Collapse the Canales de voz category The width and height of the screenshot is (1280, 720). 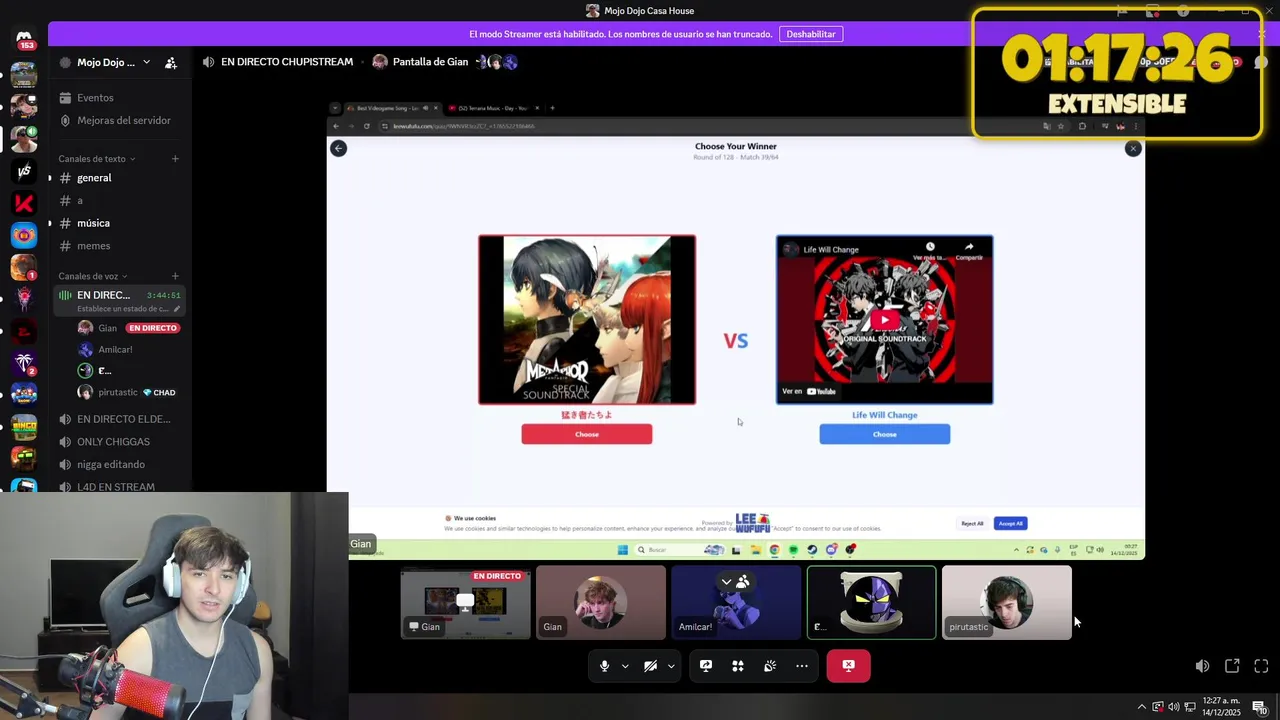pos(93,276)
